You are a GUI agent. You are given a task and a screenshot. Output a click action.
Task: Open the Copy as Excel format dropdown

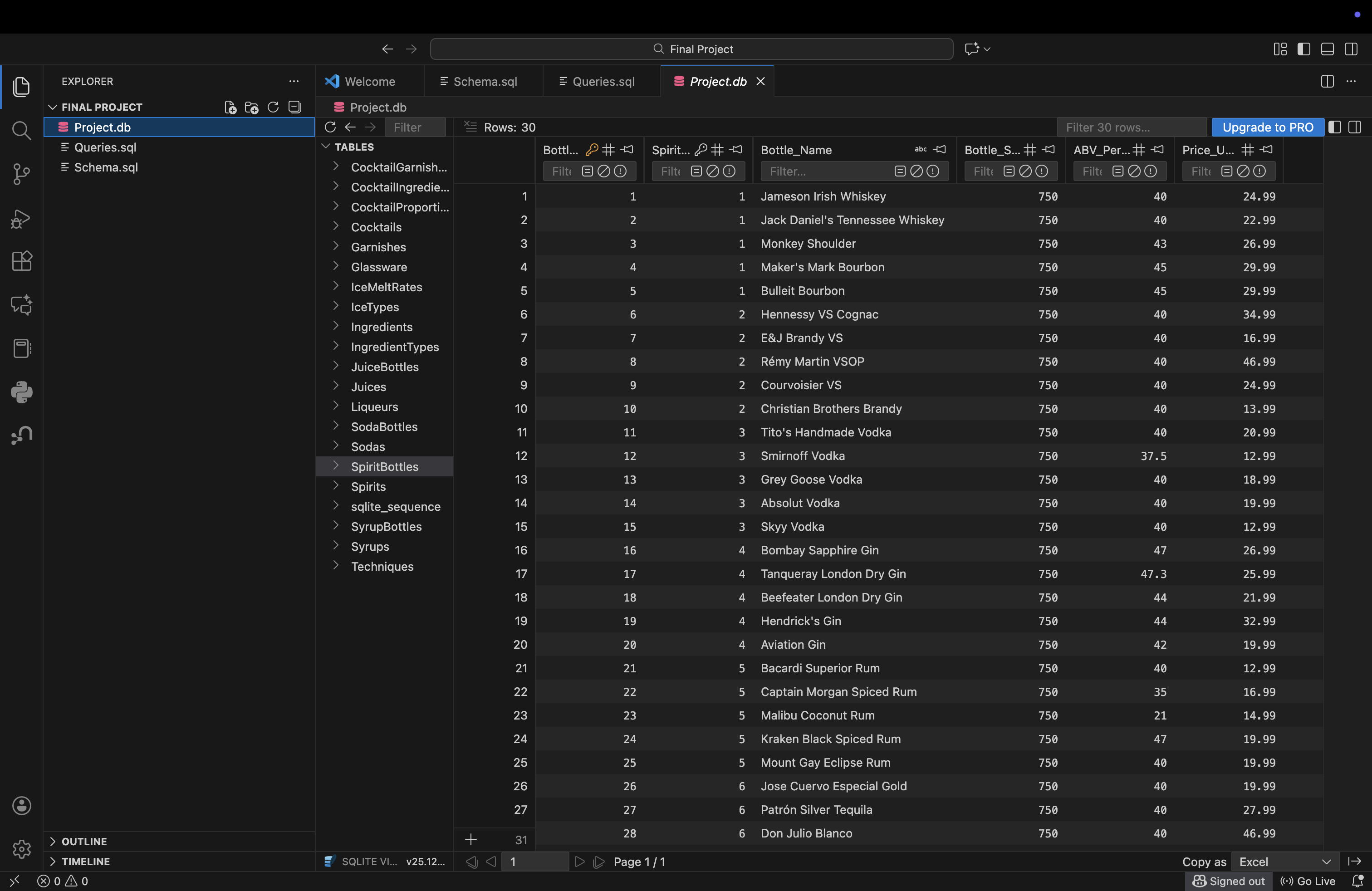pyautogui.click(x=1285, y=862)
